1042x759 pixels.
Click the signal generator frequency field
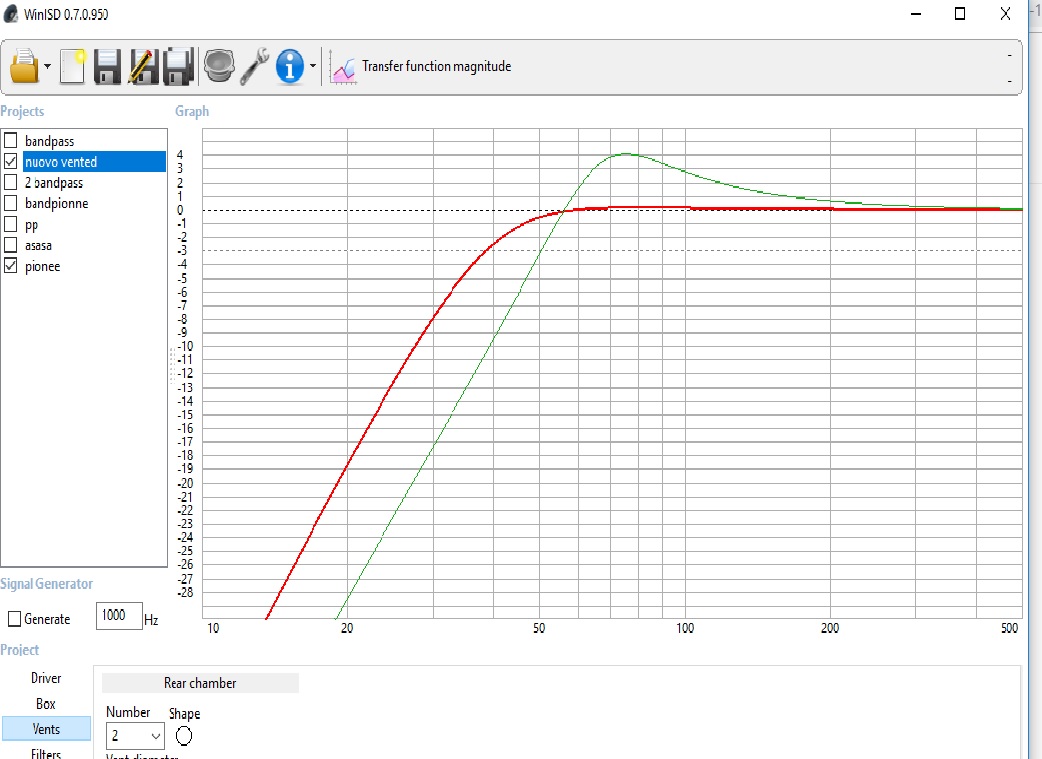click(x=119, y=616)
